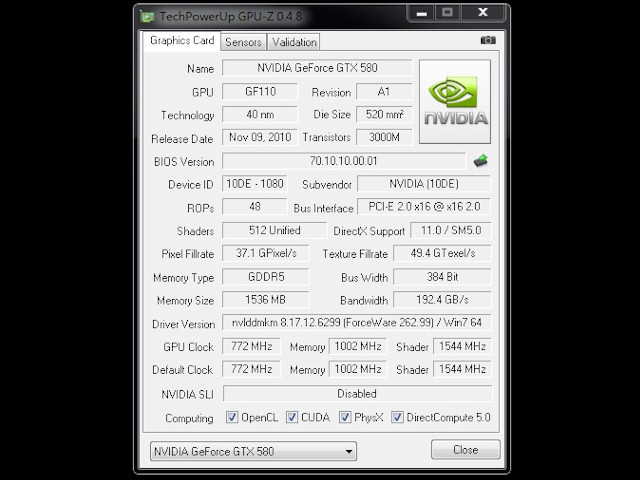
Task: Open the NVIDIA GeForce GTX 580 dropdown
Action: 253,451
